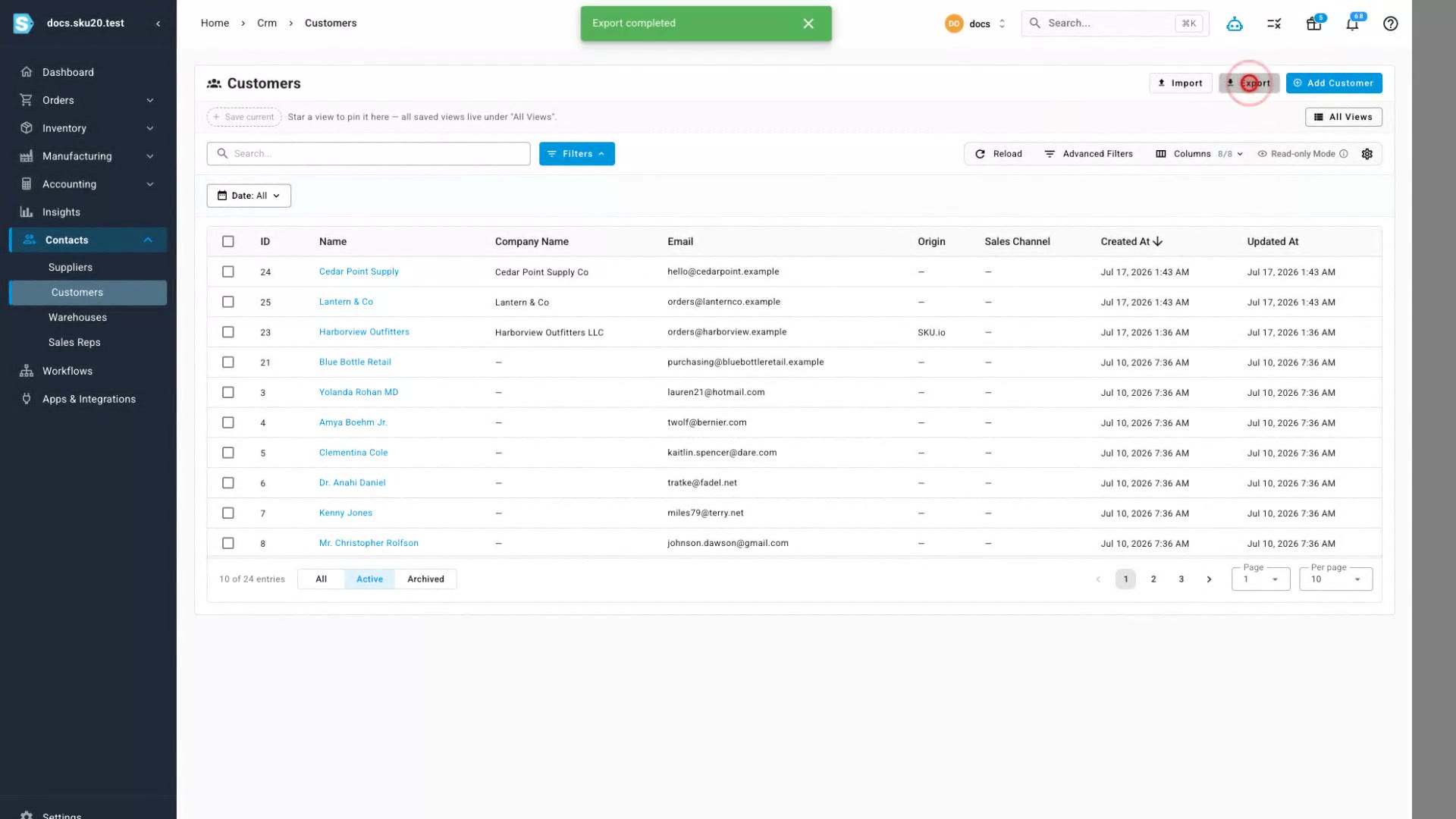
Task: Switch to the Archived tab
Action: point(425,579)
